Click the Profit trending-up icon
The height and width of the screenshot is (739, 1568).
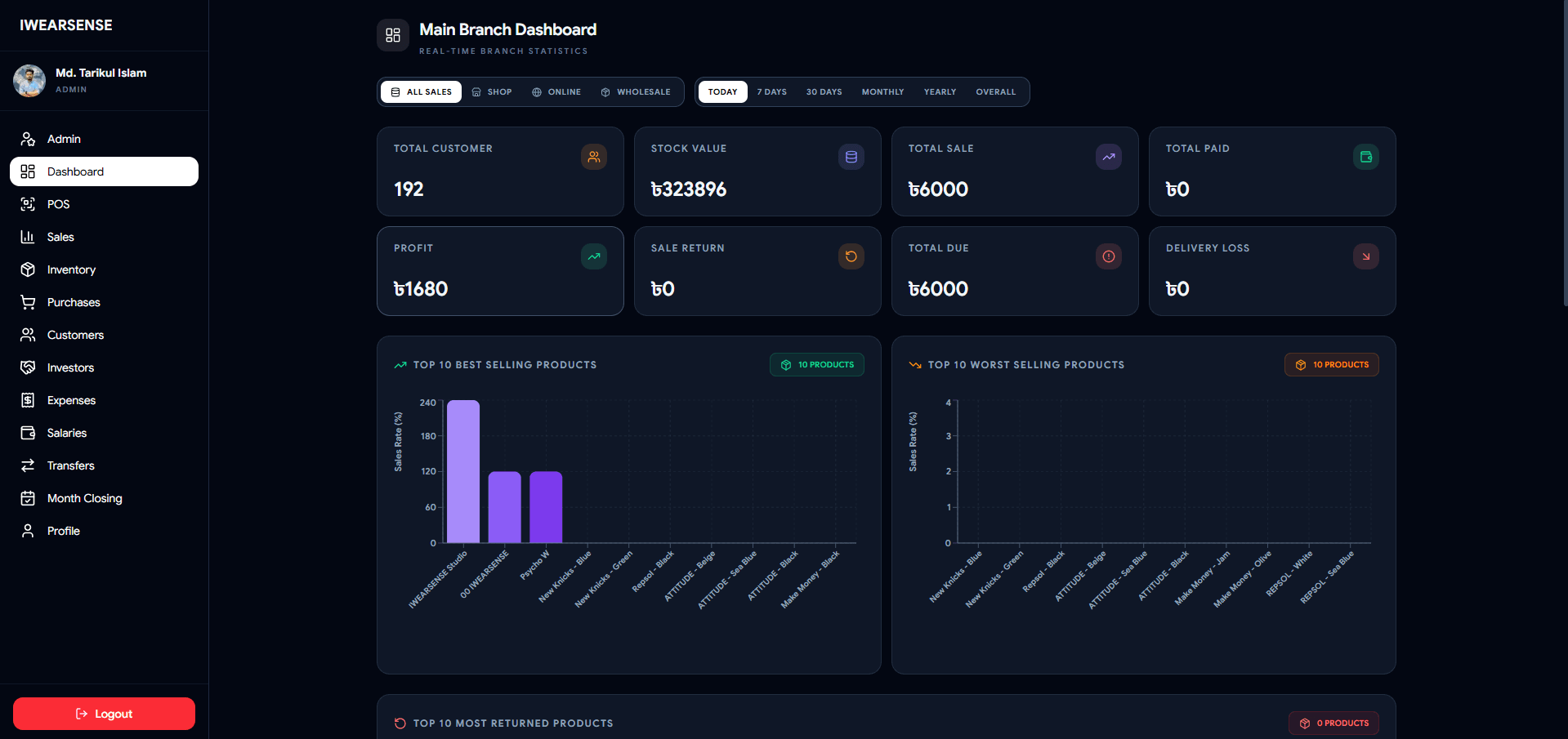(594, 256)
